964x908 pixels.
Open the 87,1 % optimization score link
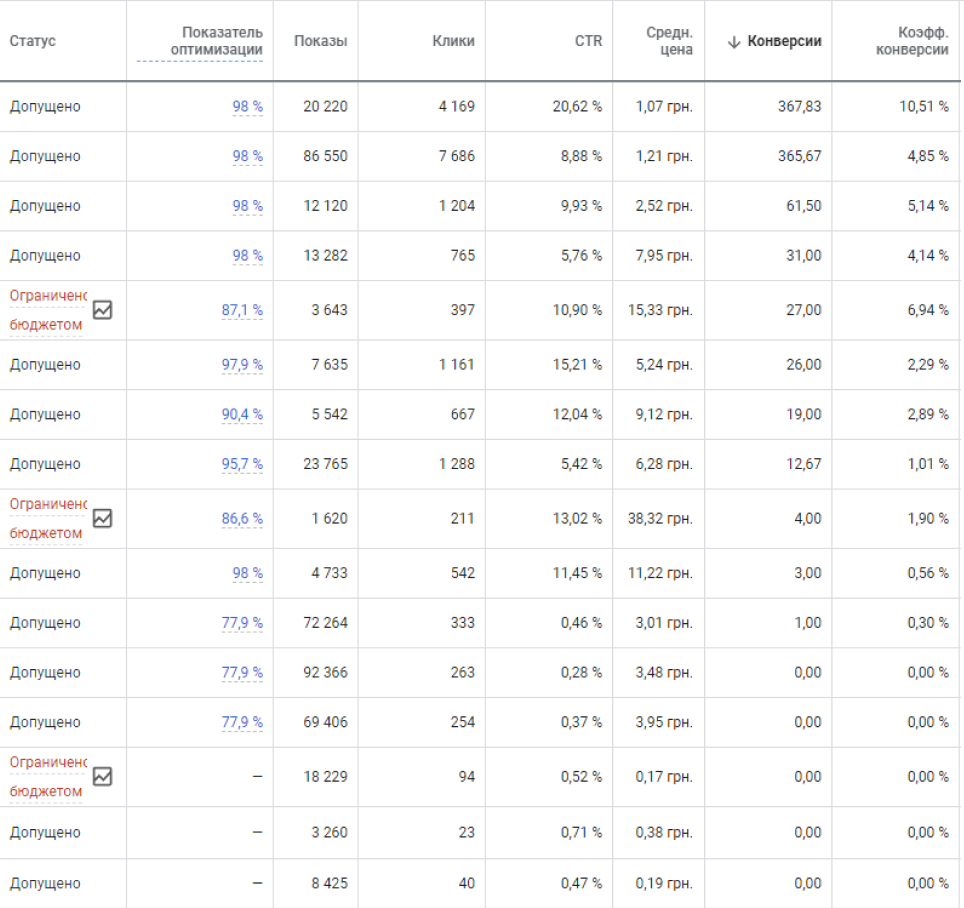(x=242, y=310)
